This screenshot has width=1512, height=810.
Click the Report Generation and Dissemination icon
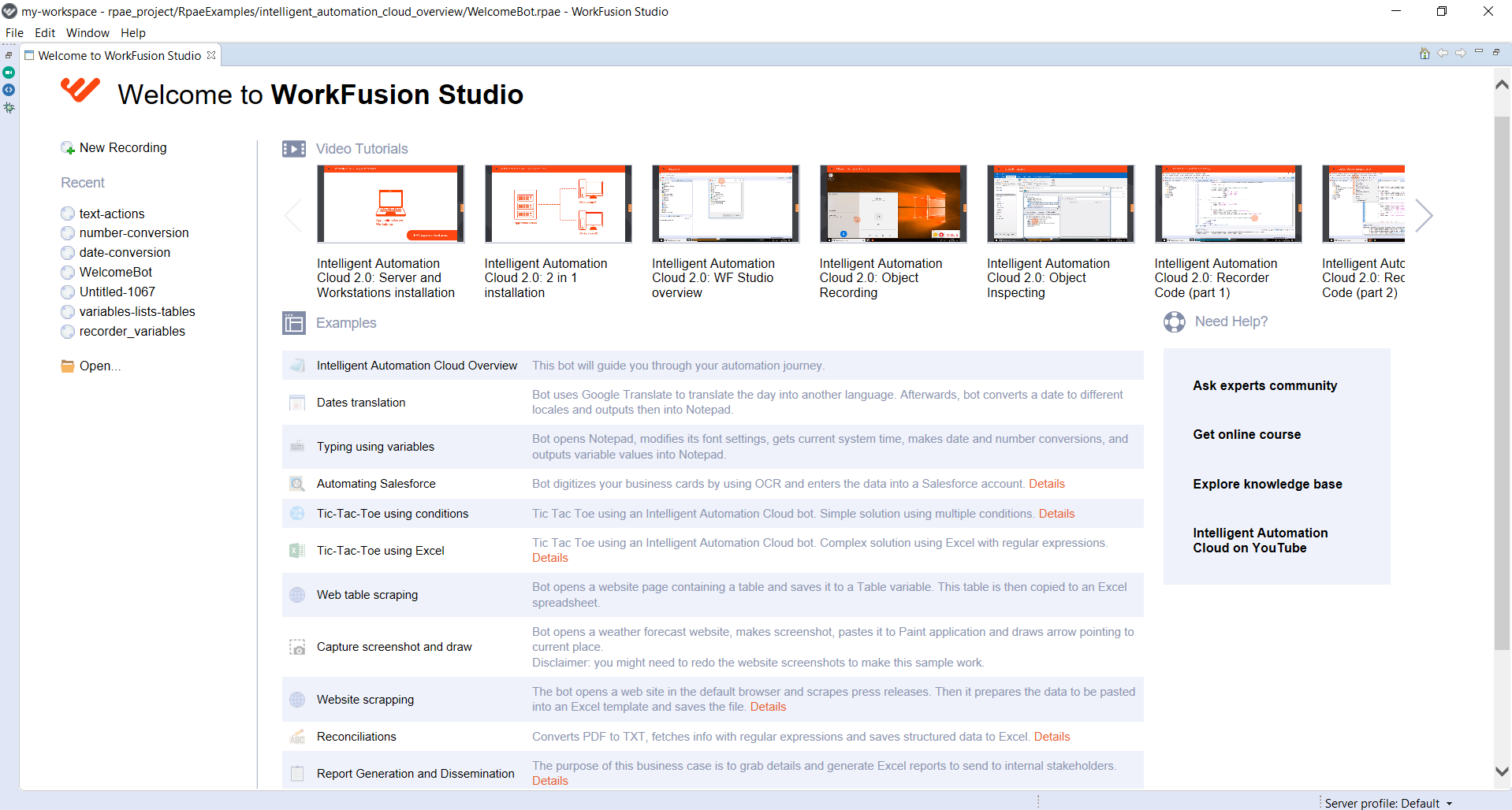click(x=297, y=774)
